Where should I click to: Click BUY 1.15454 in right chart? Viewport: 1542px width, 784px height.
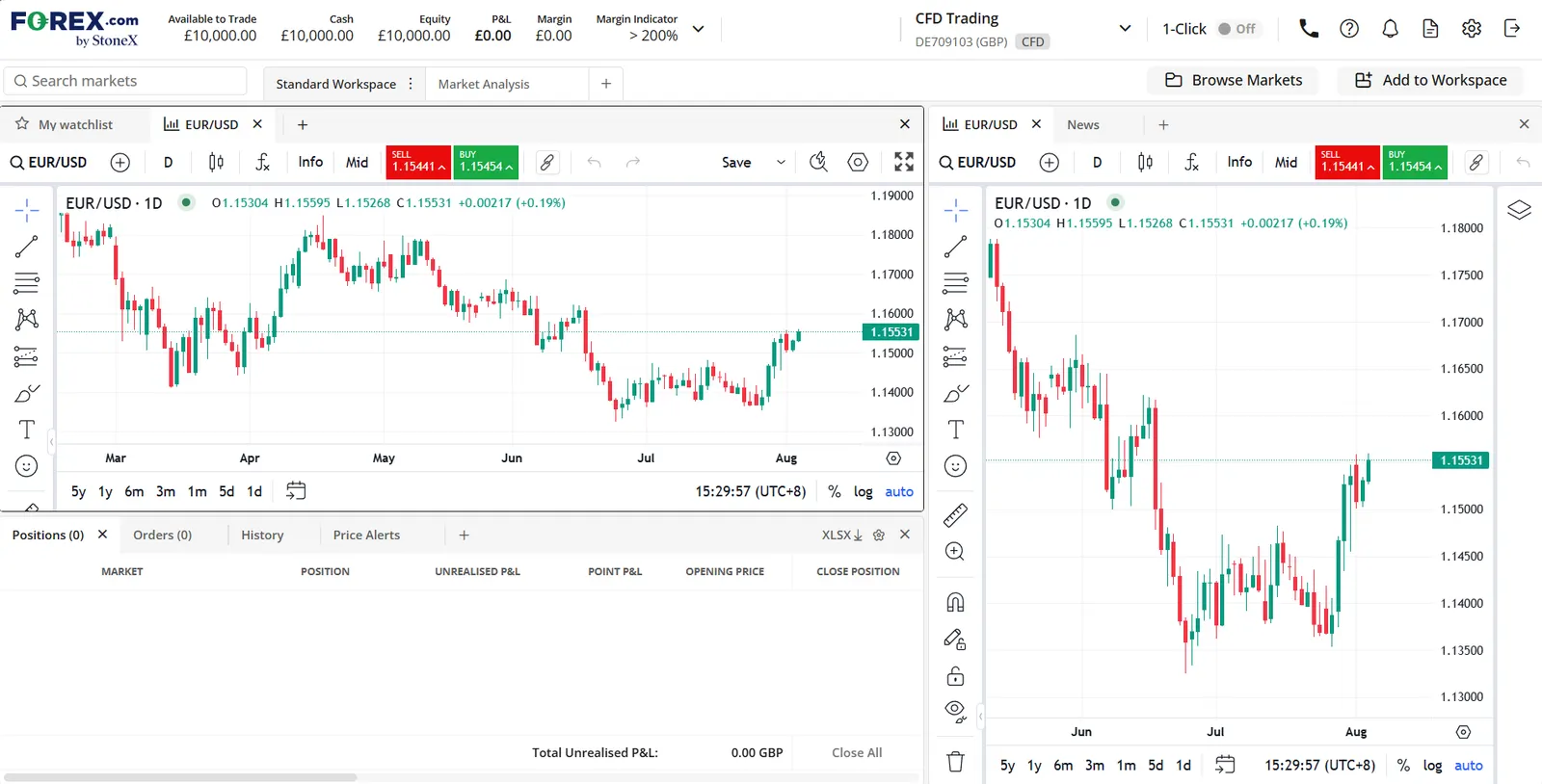point(1415,162)
